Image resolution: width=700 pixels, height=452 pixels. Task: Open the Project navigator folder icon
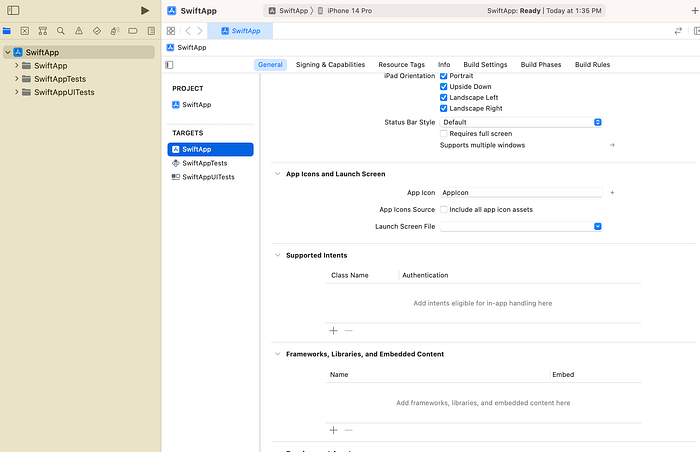7,31
